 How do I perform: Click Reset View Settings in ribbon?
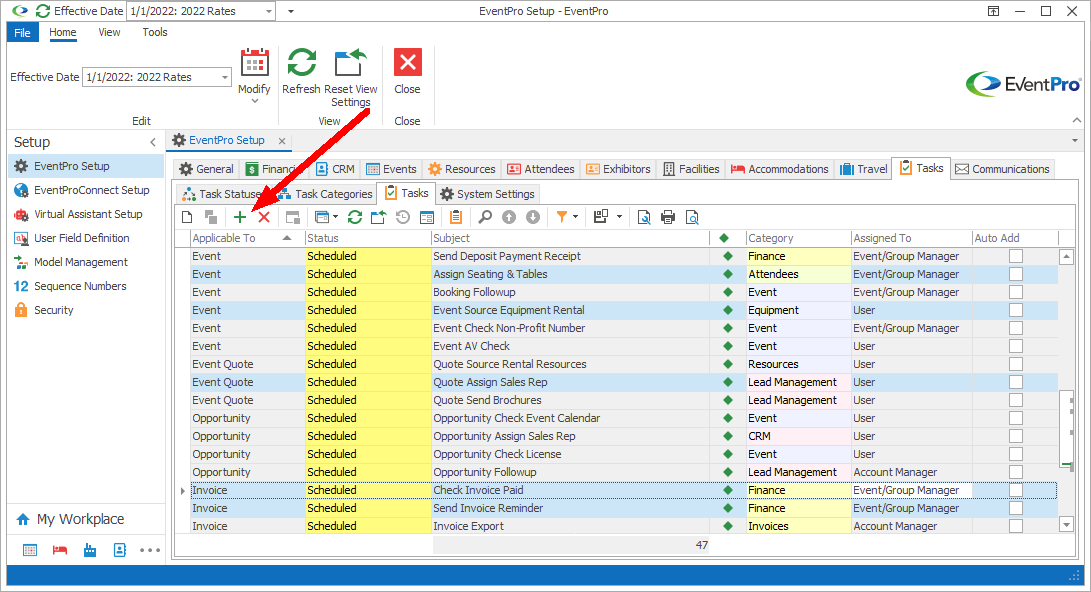coord(350,77)
